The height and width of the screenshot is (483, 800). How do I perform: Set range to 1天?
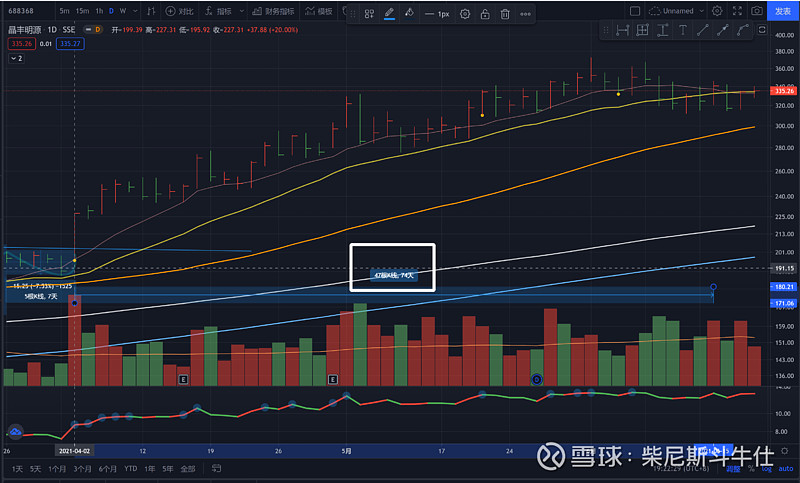pos(17,469)
